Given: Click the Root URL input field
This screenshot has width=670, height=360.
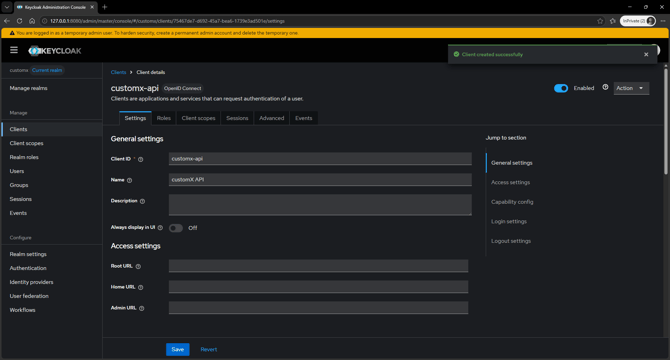Looking at the screenshot, I should pyautogui.click(x=318, y=266).
